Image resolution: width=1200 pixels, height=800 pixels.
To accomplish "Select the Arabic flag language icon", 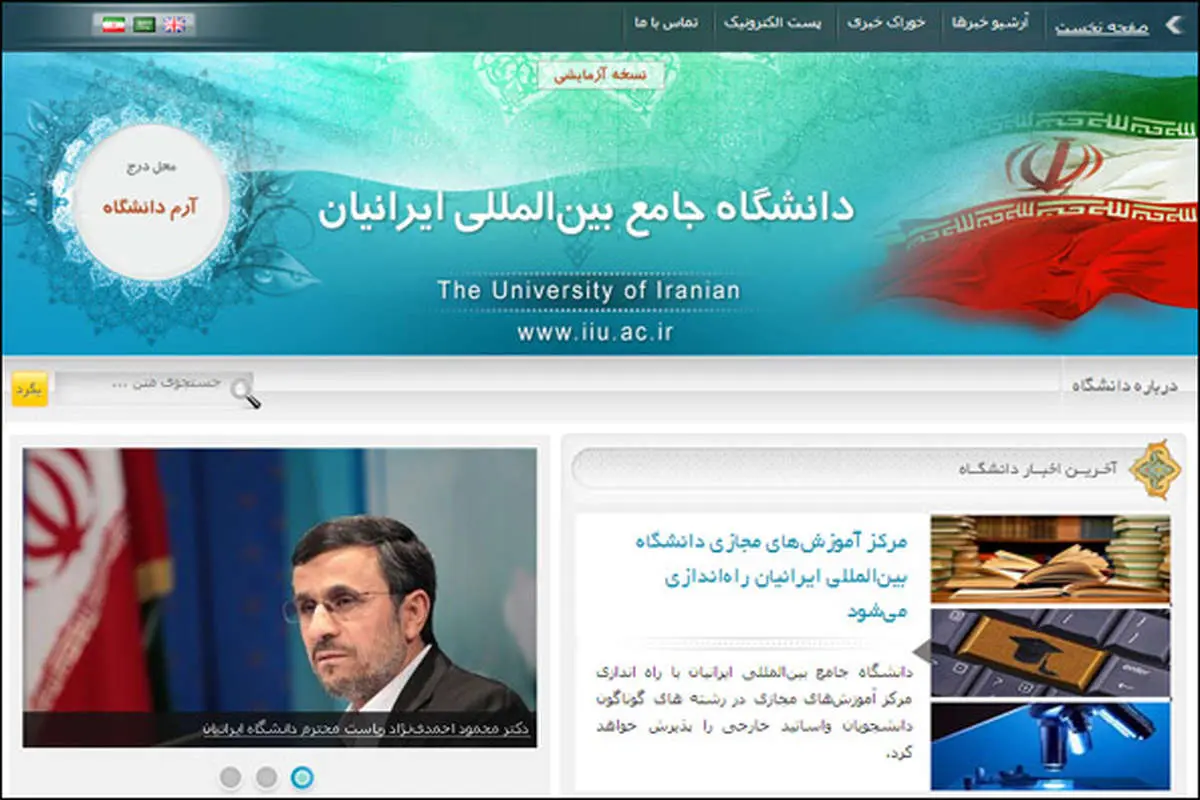I will [x=145, y=24].
